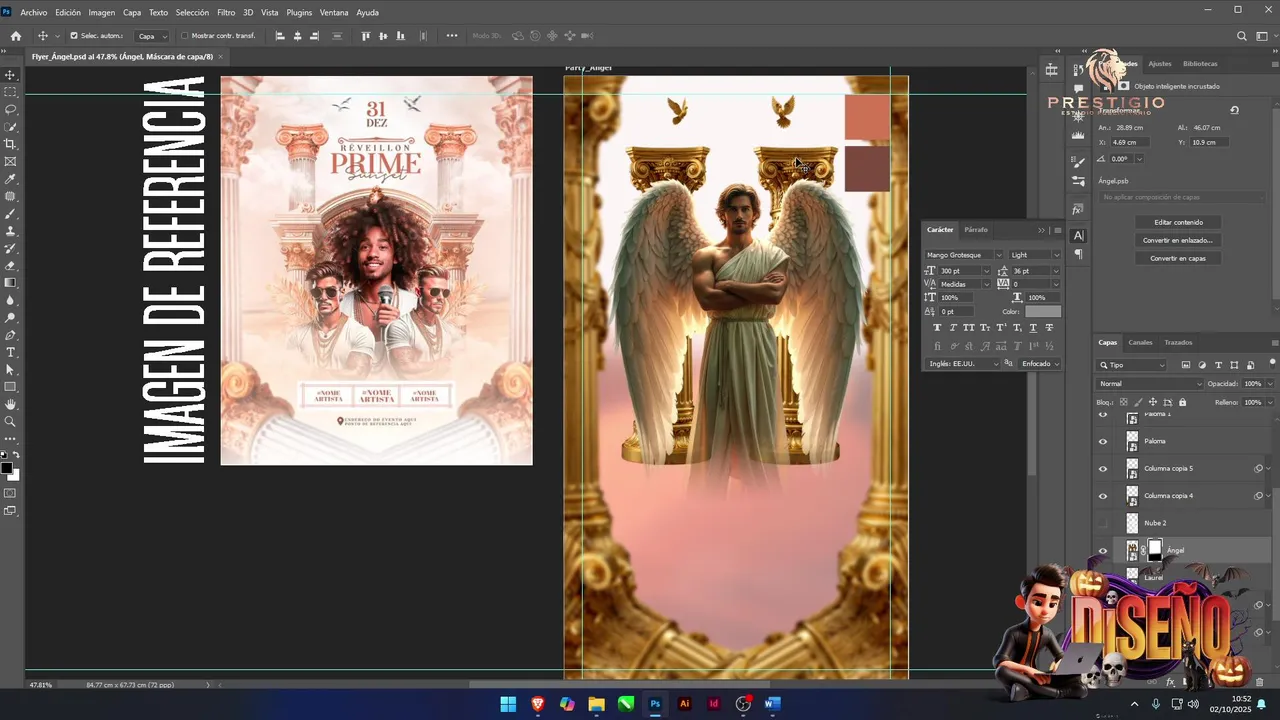Click the reset transform icon in Propiedades

(x=1234, y=110)
